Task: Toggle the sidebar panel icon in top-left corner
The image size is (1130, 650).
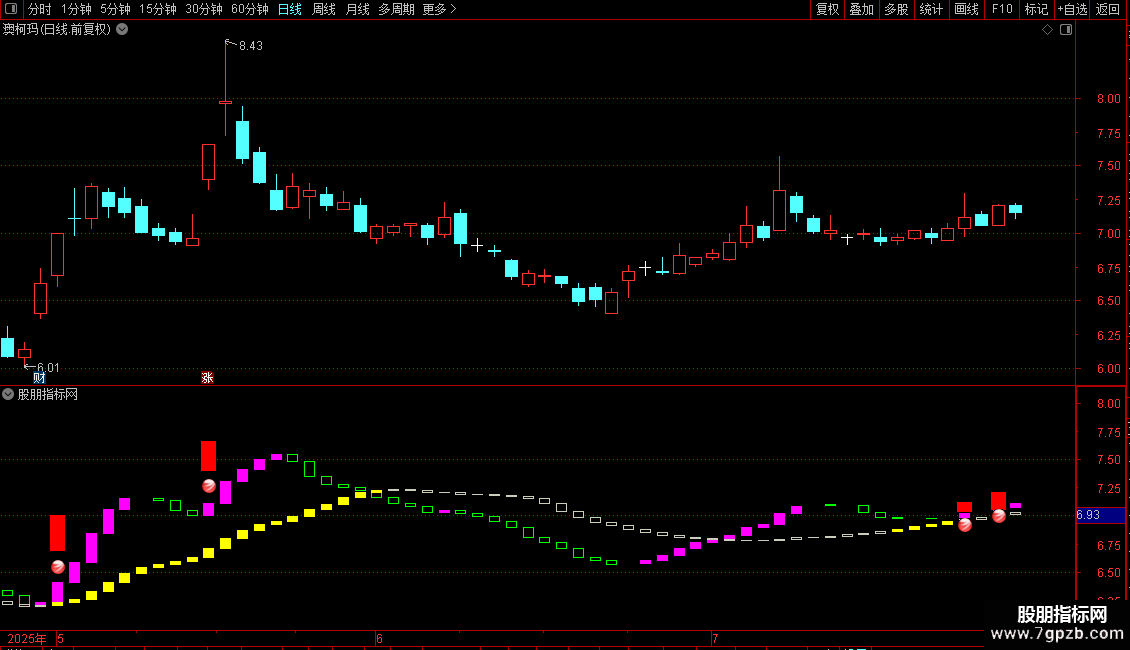Action: 11,9
